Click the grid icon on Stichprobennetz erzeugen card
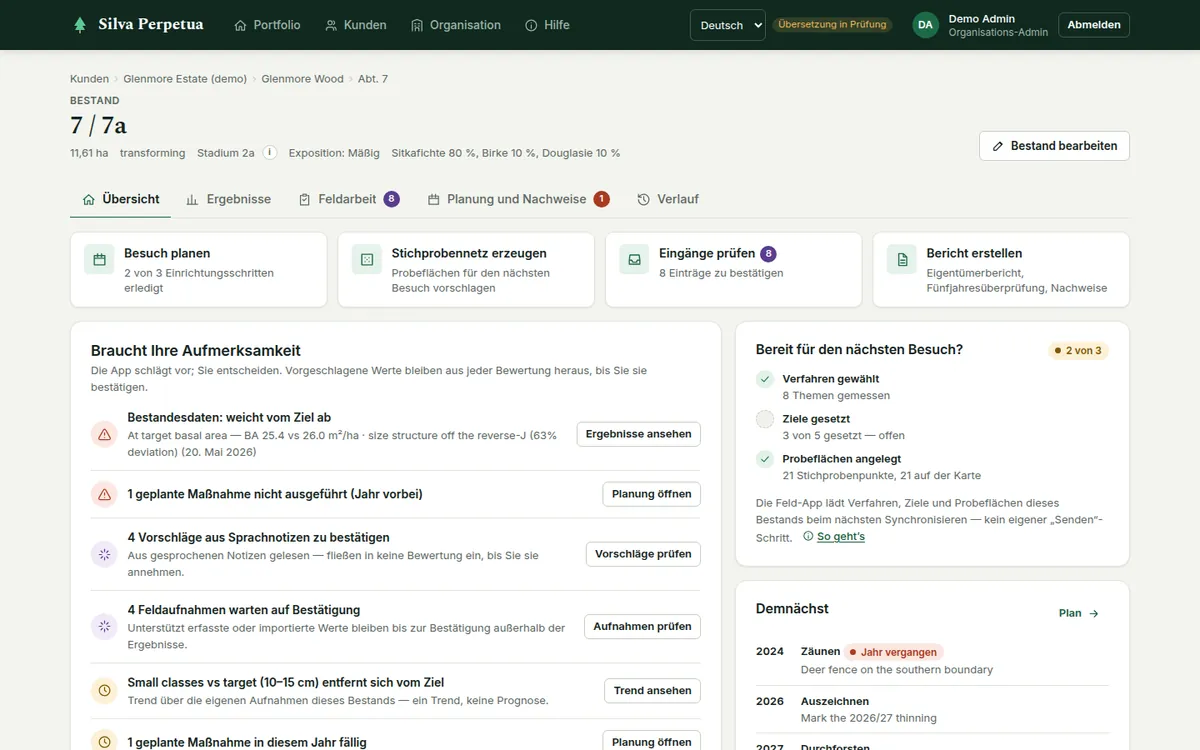 click(x=367, y=259)
